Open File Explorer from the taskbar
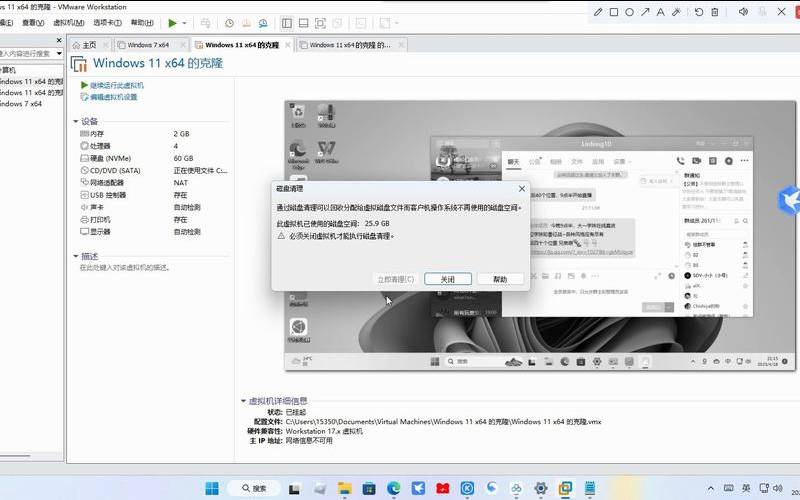This screenshot has height=500, width=800. 344,488
